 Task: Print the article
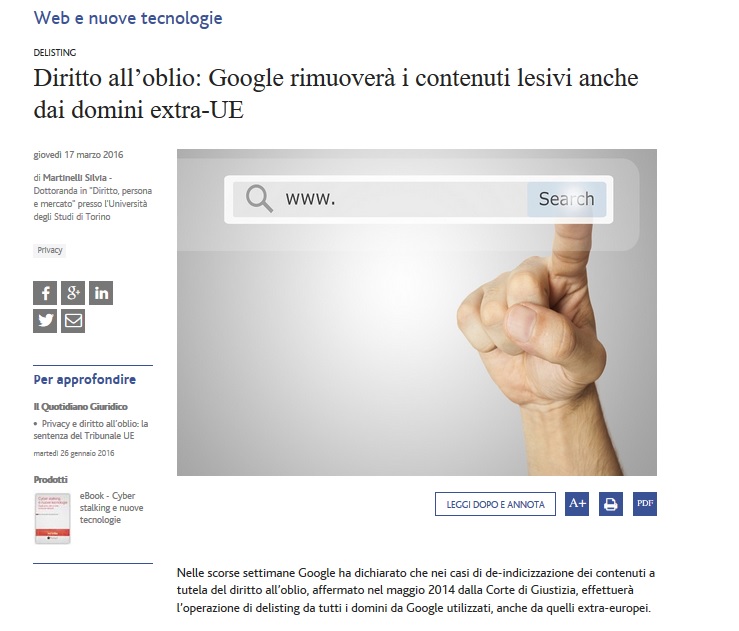point(611,504)
